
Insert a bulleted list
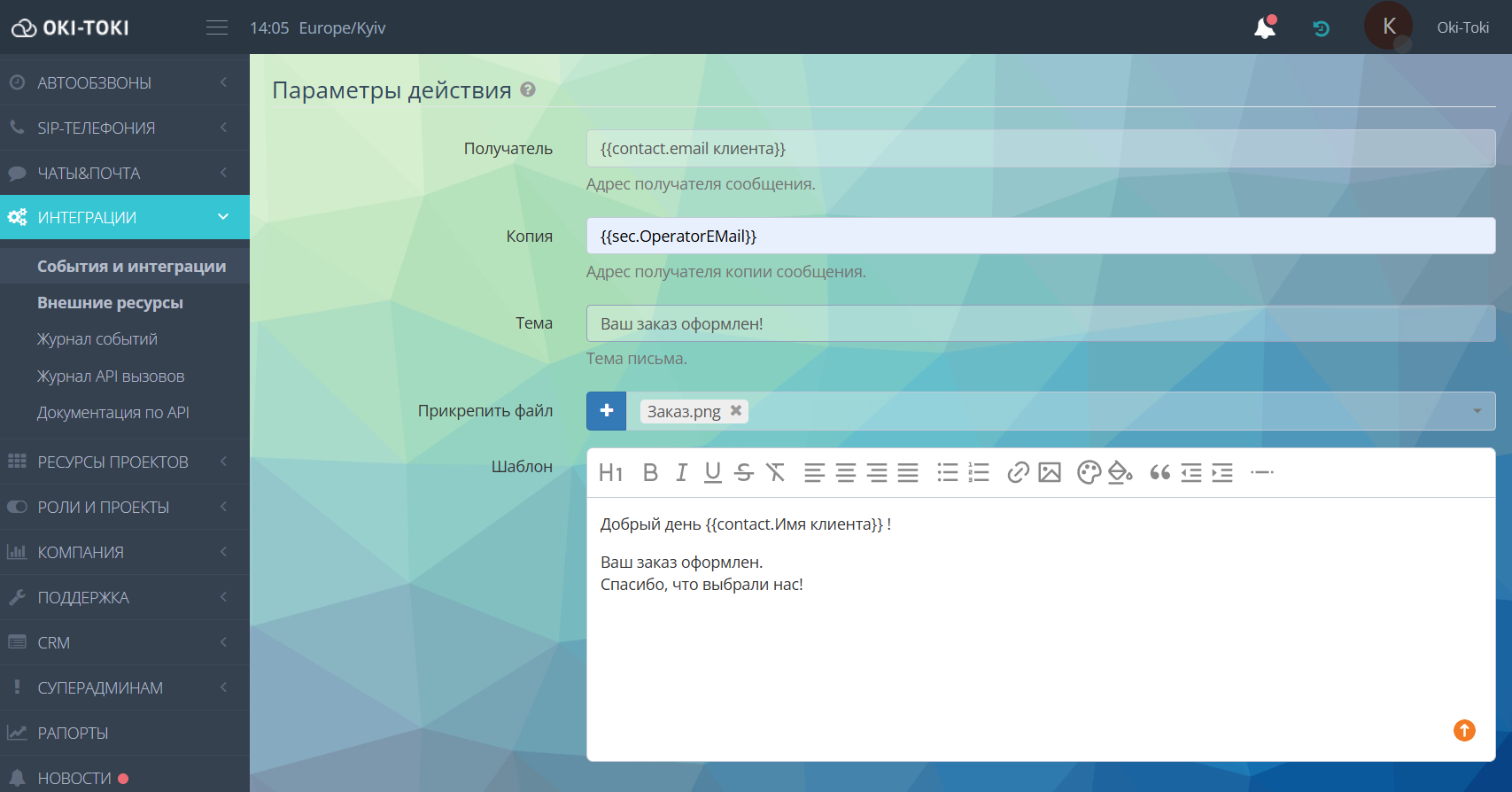click(x=948, y=473)
